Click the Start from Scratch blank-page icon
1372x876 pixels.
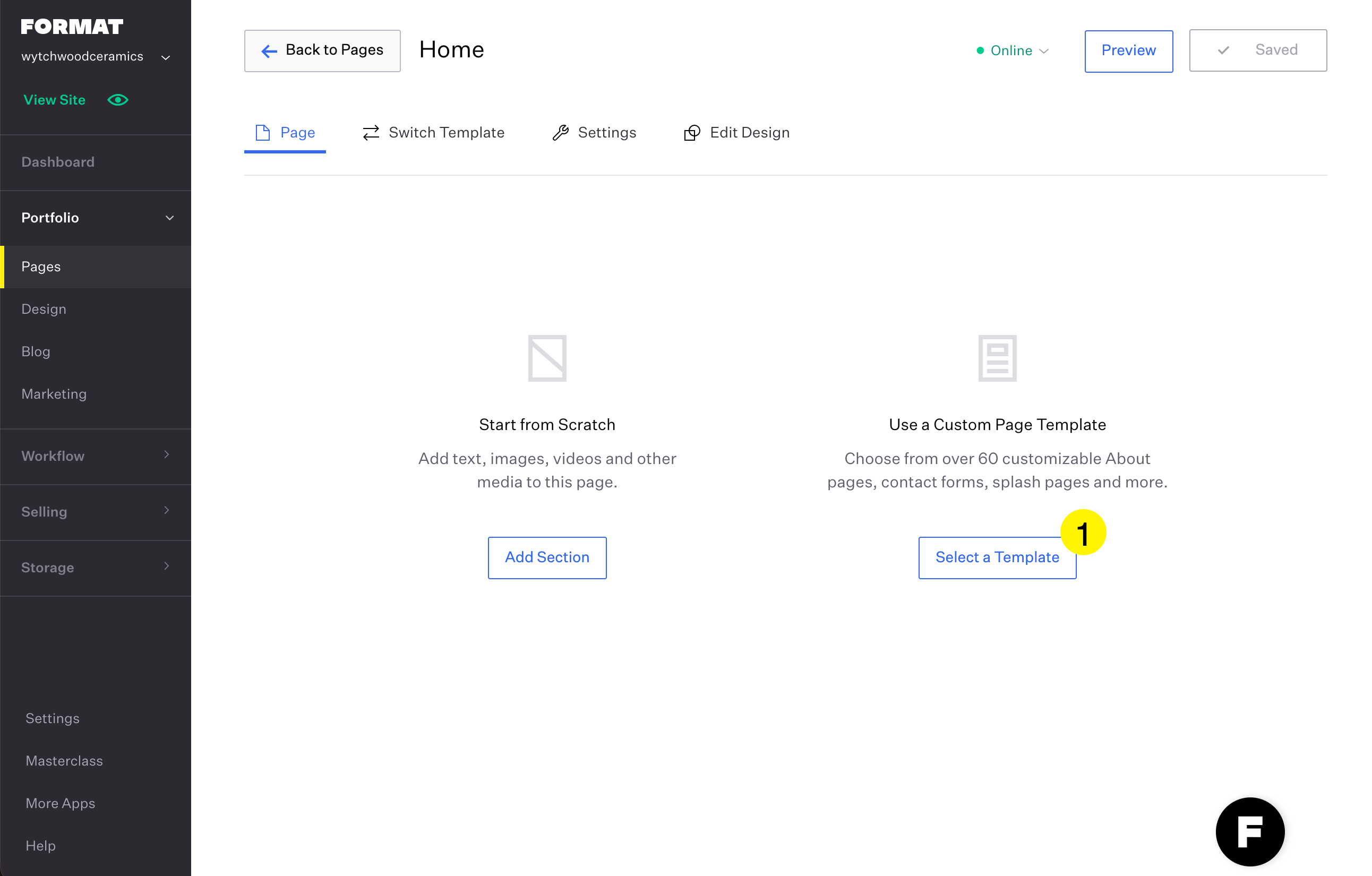547,358
